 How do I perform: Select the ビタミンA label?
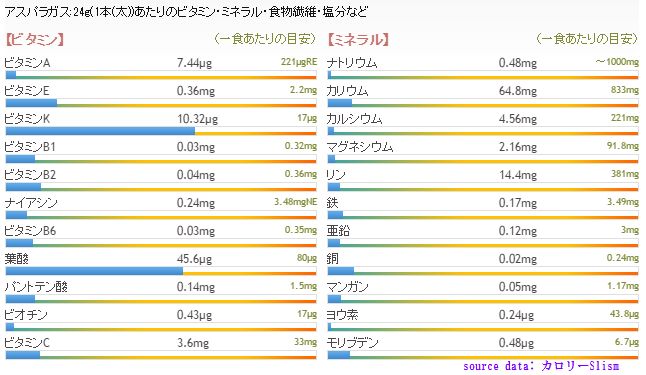tap(27, 63)
